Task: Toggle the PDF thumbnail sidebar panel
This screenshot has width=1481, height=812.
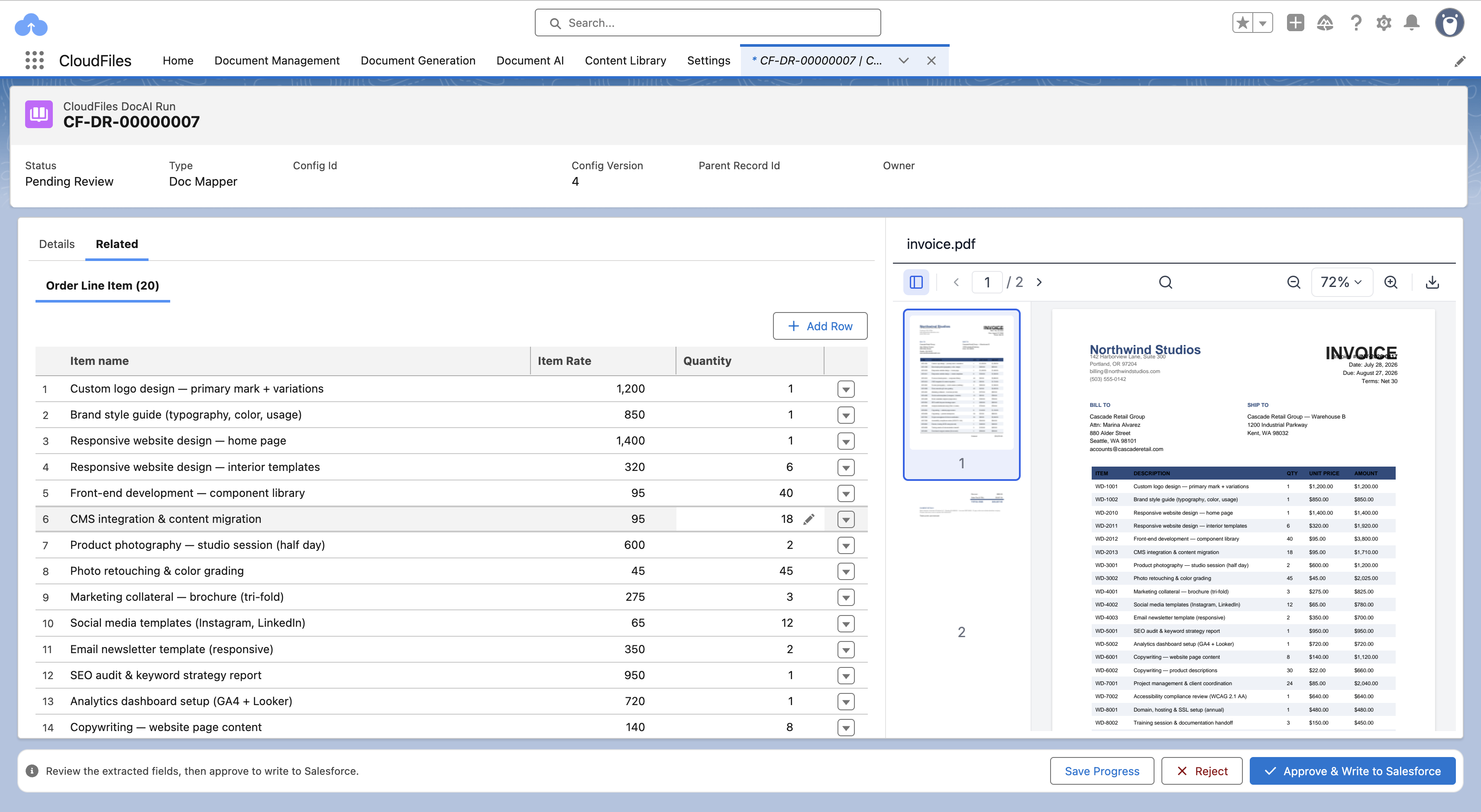Action: [916, 282]
